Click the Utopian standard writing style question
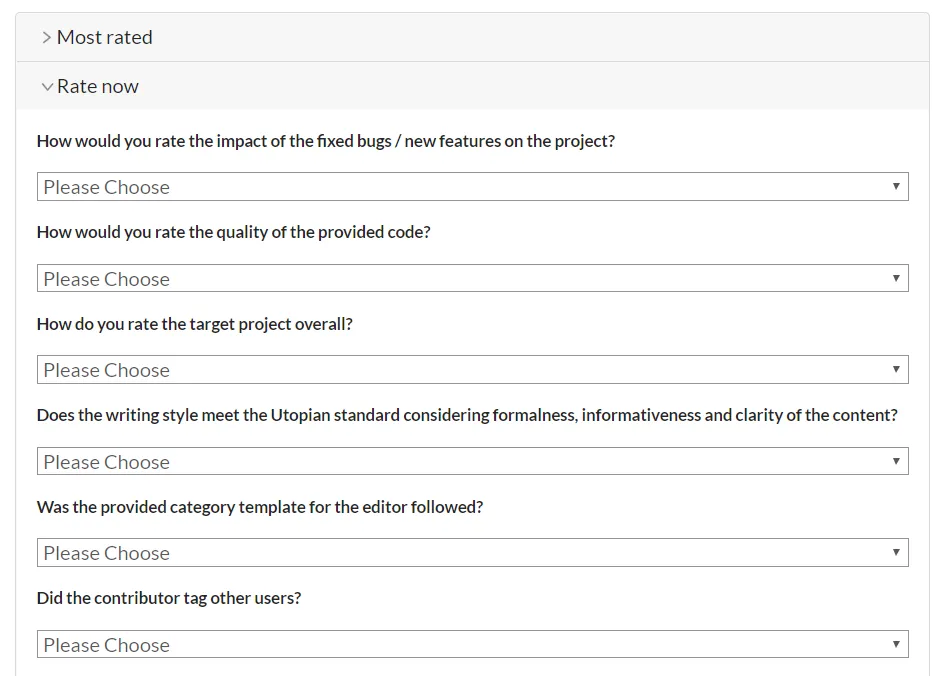Image resolution: width=942 pixels, height=676 pixels. click(467, 415)
